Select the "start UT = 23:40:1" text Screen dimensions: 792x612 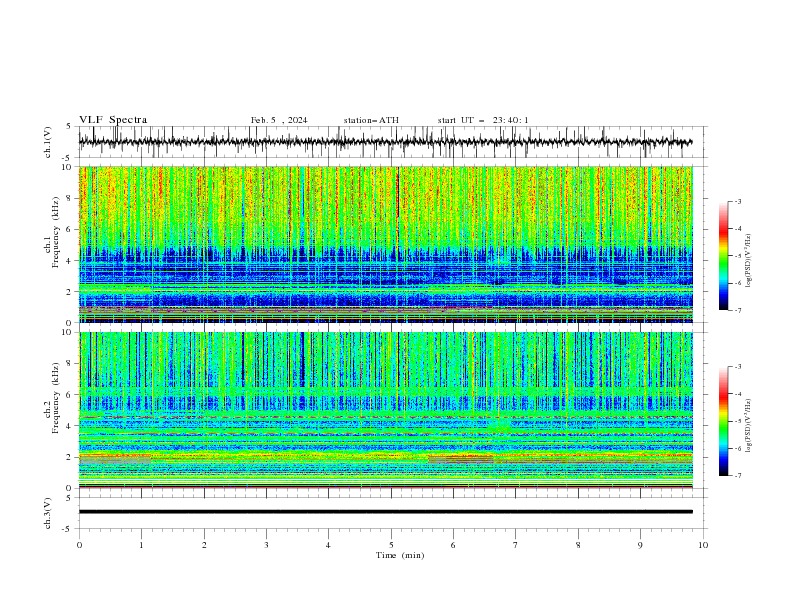[x=483, y=120]
